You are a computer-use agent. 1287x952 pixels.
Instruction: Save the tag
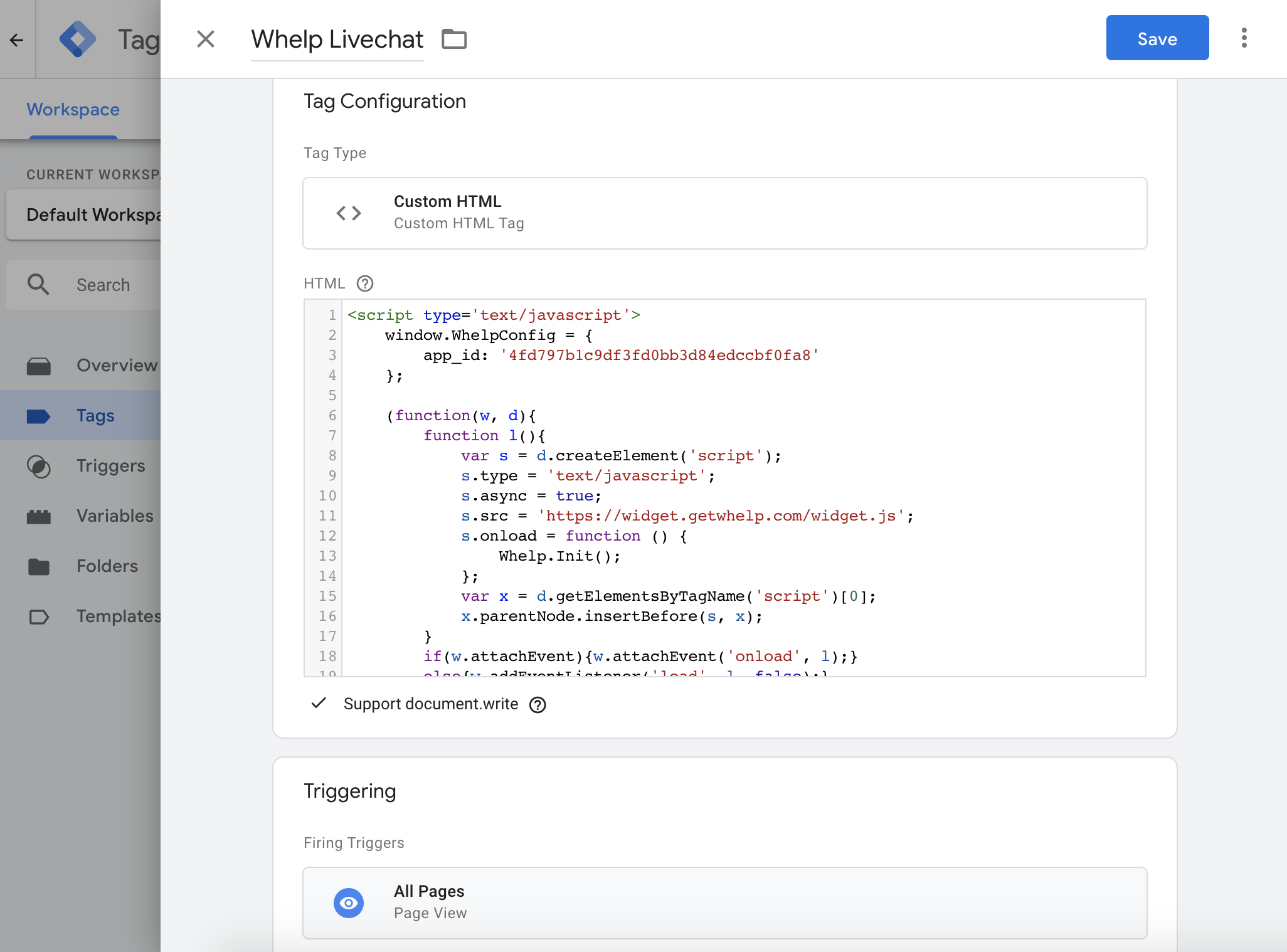coord(1157,38)
